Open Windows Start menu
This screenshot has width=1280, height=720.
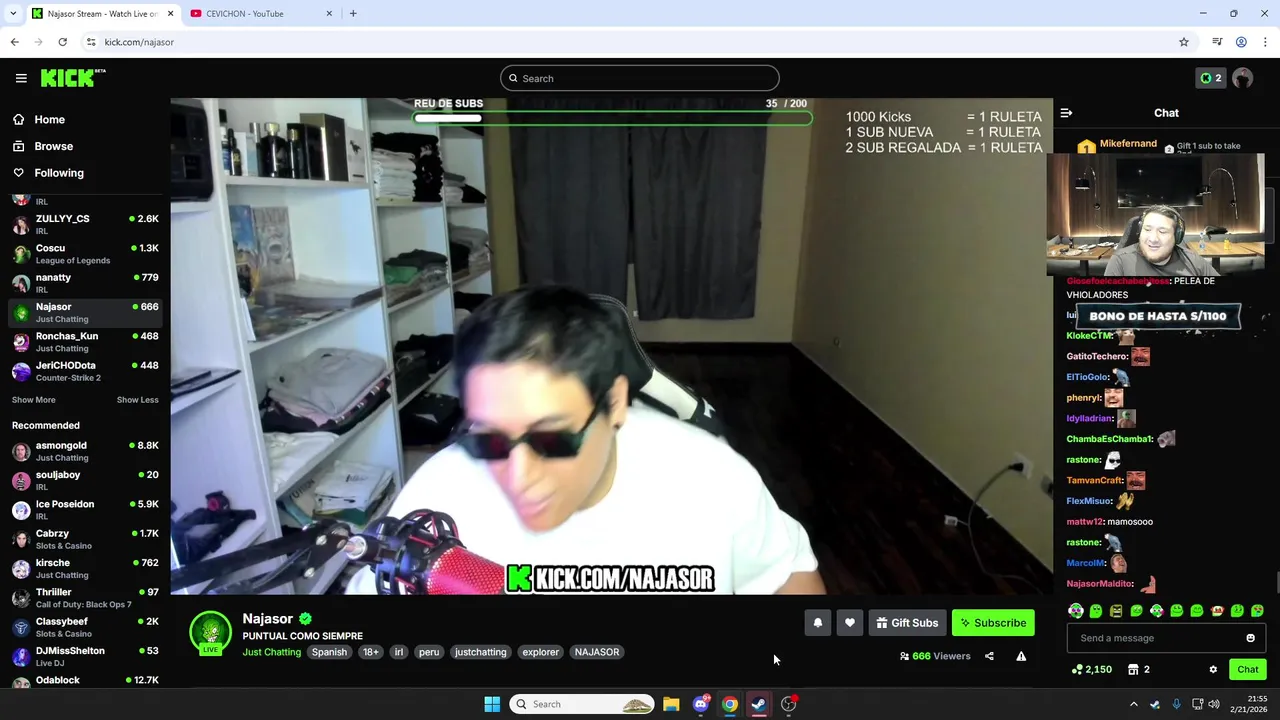click(x=492, y=704)
